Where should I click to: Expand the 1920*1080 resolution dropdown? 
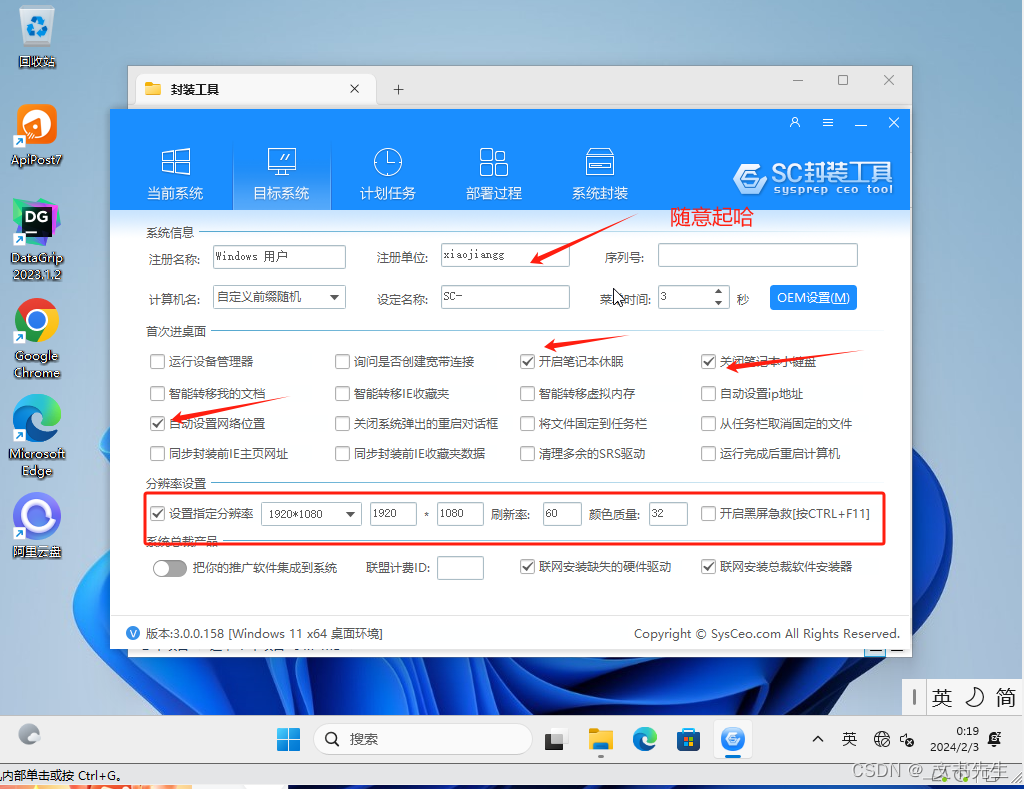point(351,514)
